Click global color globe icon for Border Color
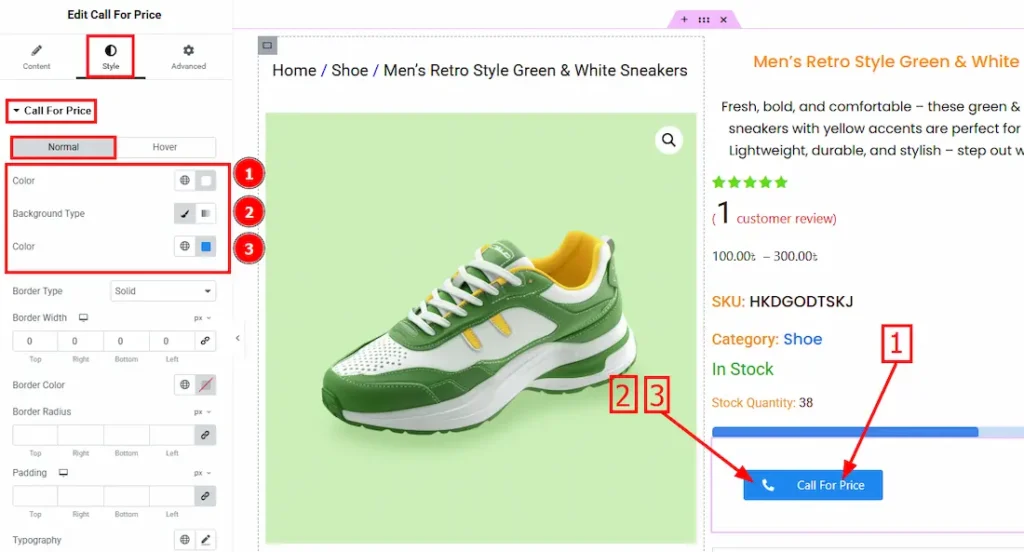 pos(184,385)
